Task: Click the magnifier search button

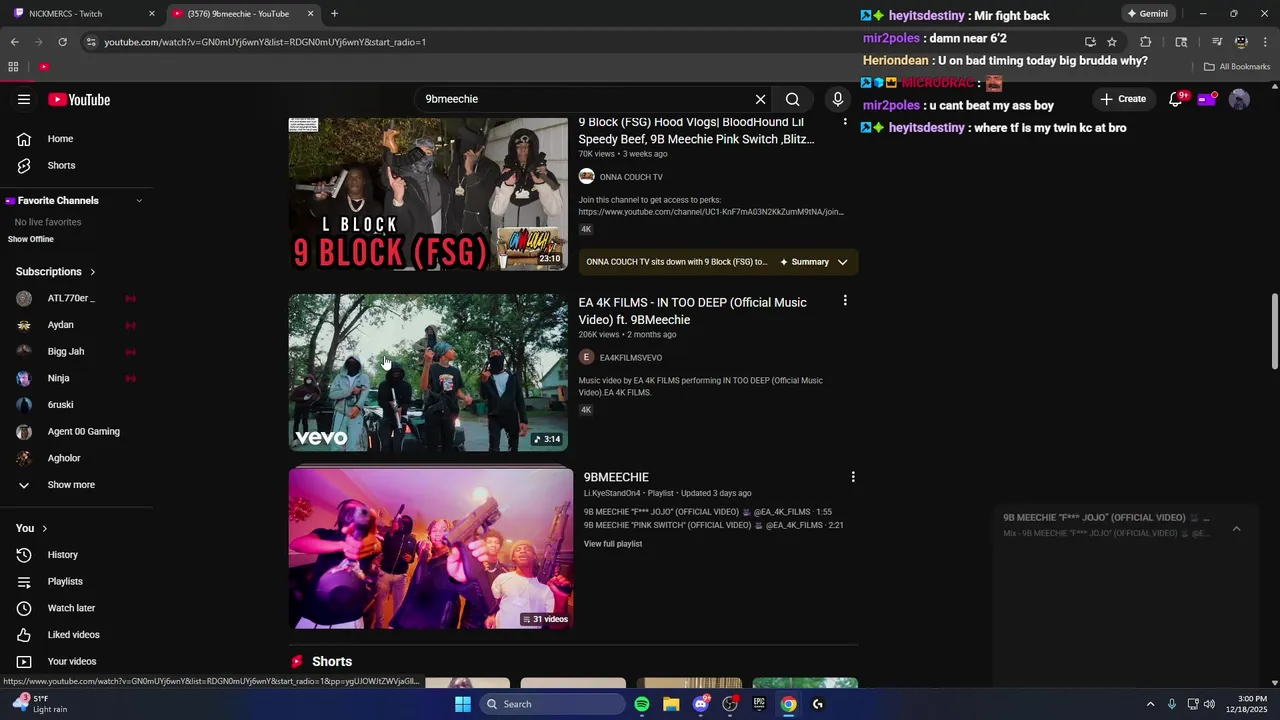Action: pyautogui.click(x=792, y=99)
